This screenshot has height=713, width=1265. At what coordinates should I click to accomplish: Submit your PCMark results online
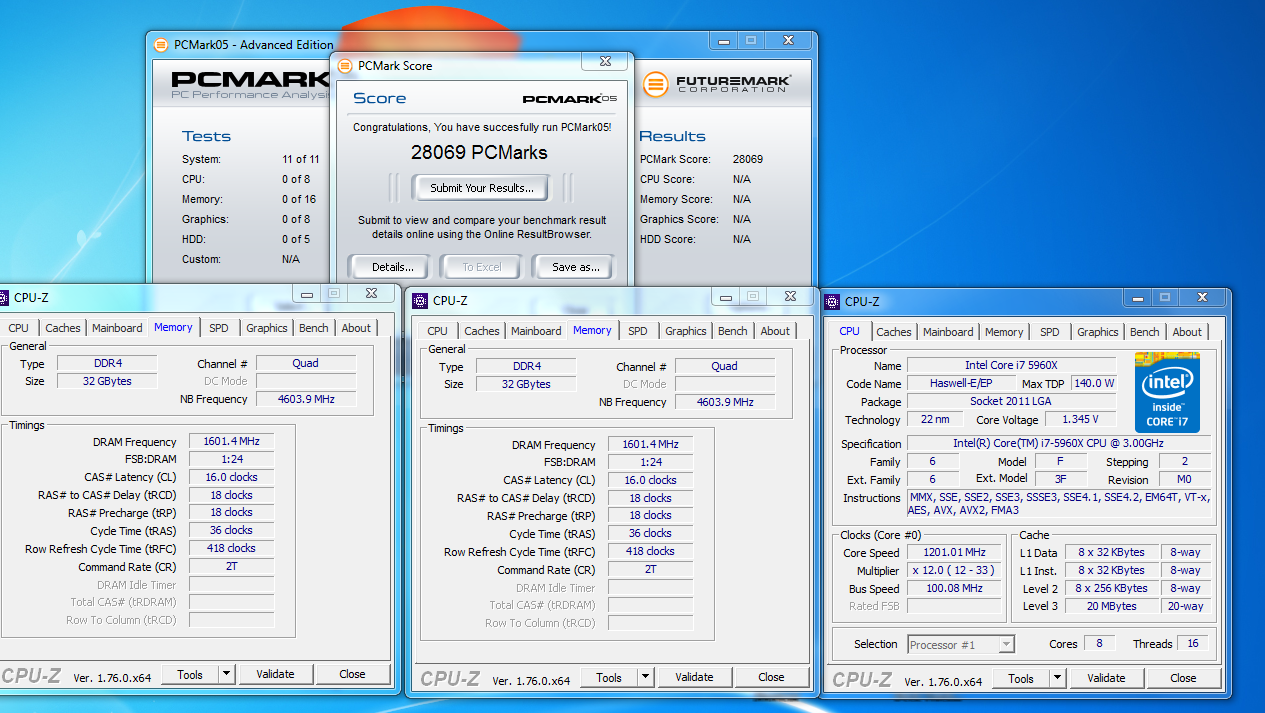coord(482,188)
